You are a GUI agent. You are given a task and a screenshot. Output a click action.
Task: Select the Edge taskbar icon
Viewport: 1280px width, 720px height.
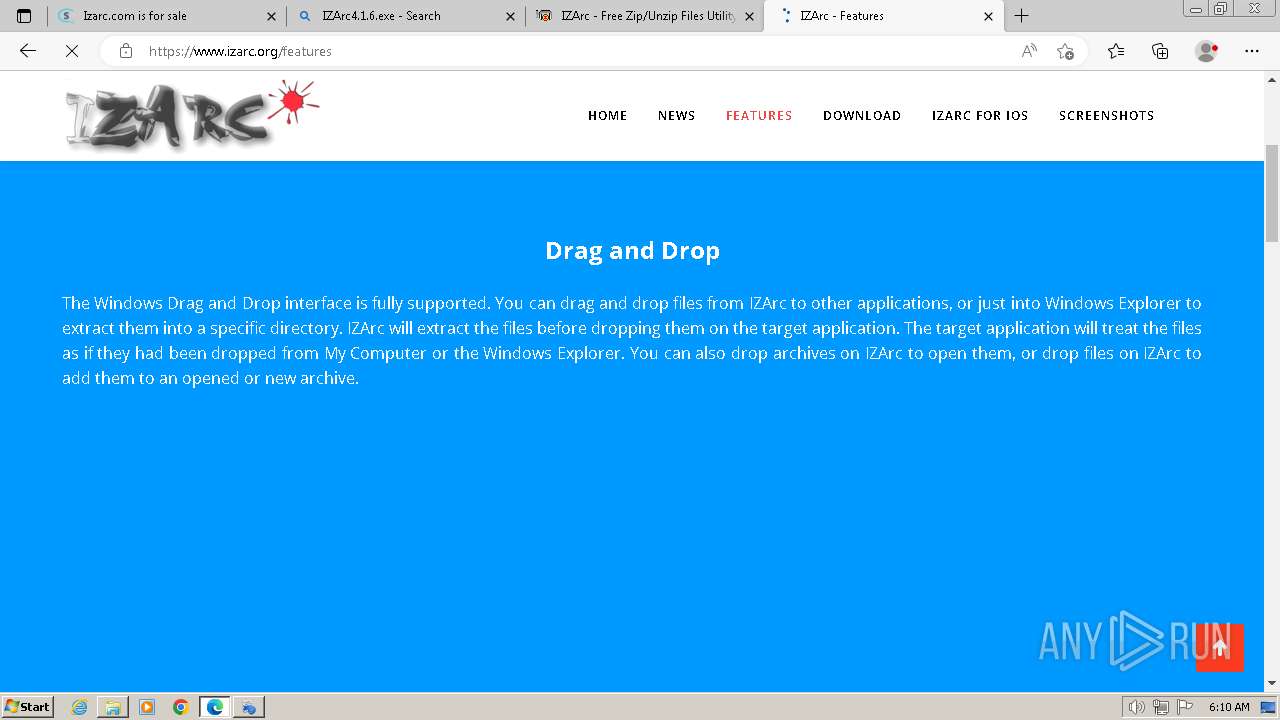pyautogui.click(x=215, y=707)
